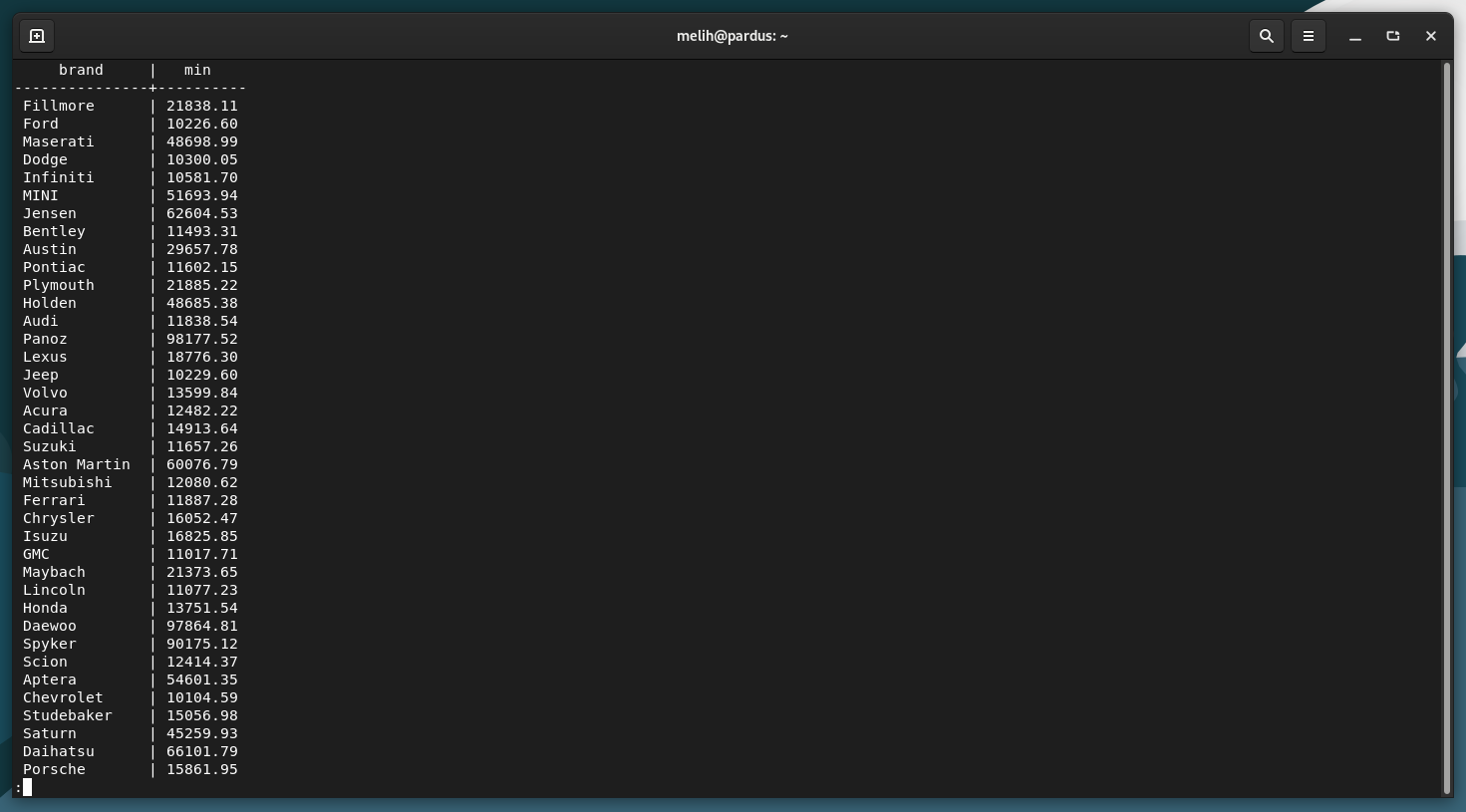Open the terminal hamburger menu
The width and height of the screenshot is (1466, 812).
1309,36
